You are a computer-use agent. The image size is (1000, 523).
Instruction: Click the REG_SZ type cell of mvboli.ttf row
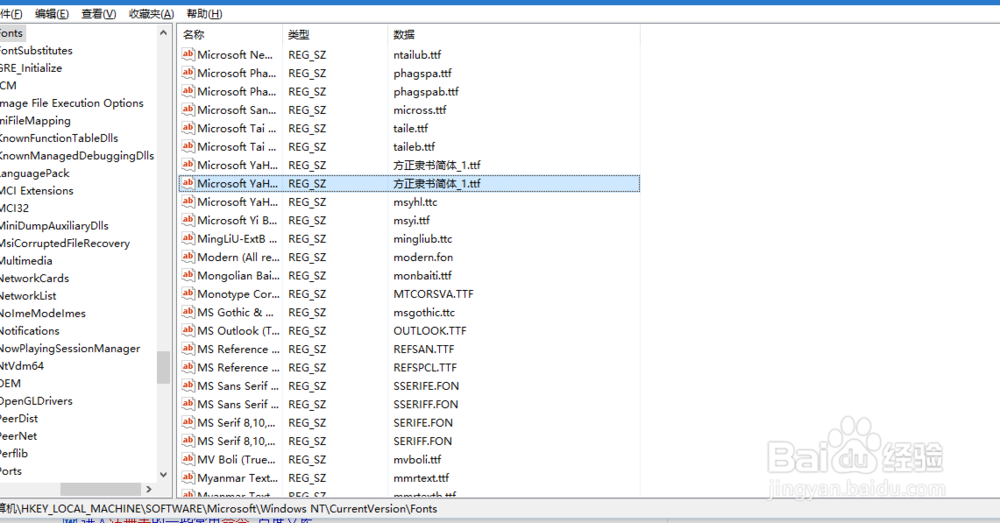click(307, 460)
